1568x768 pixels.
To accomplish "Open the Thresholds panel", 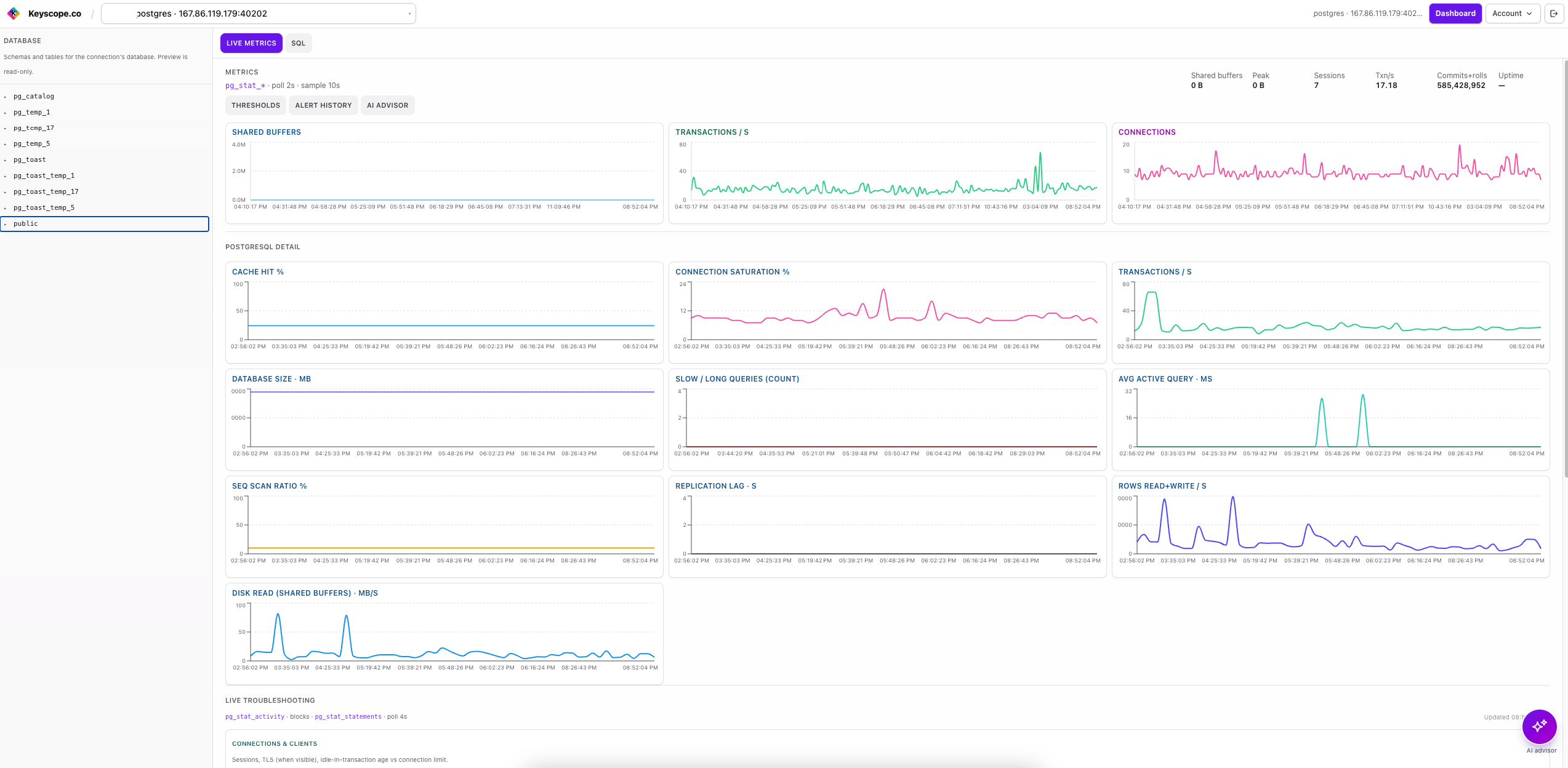I will click(255, 105).
